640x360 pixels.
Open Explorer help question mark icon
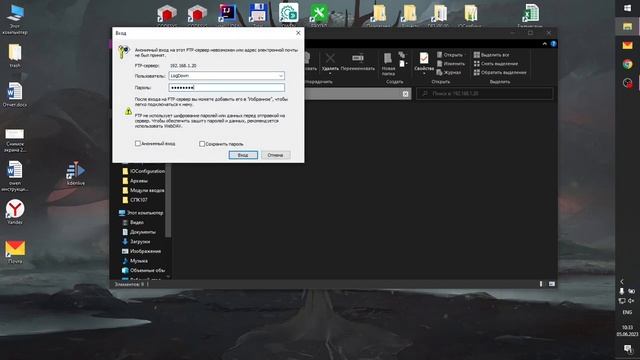[x=553, y=44]
